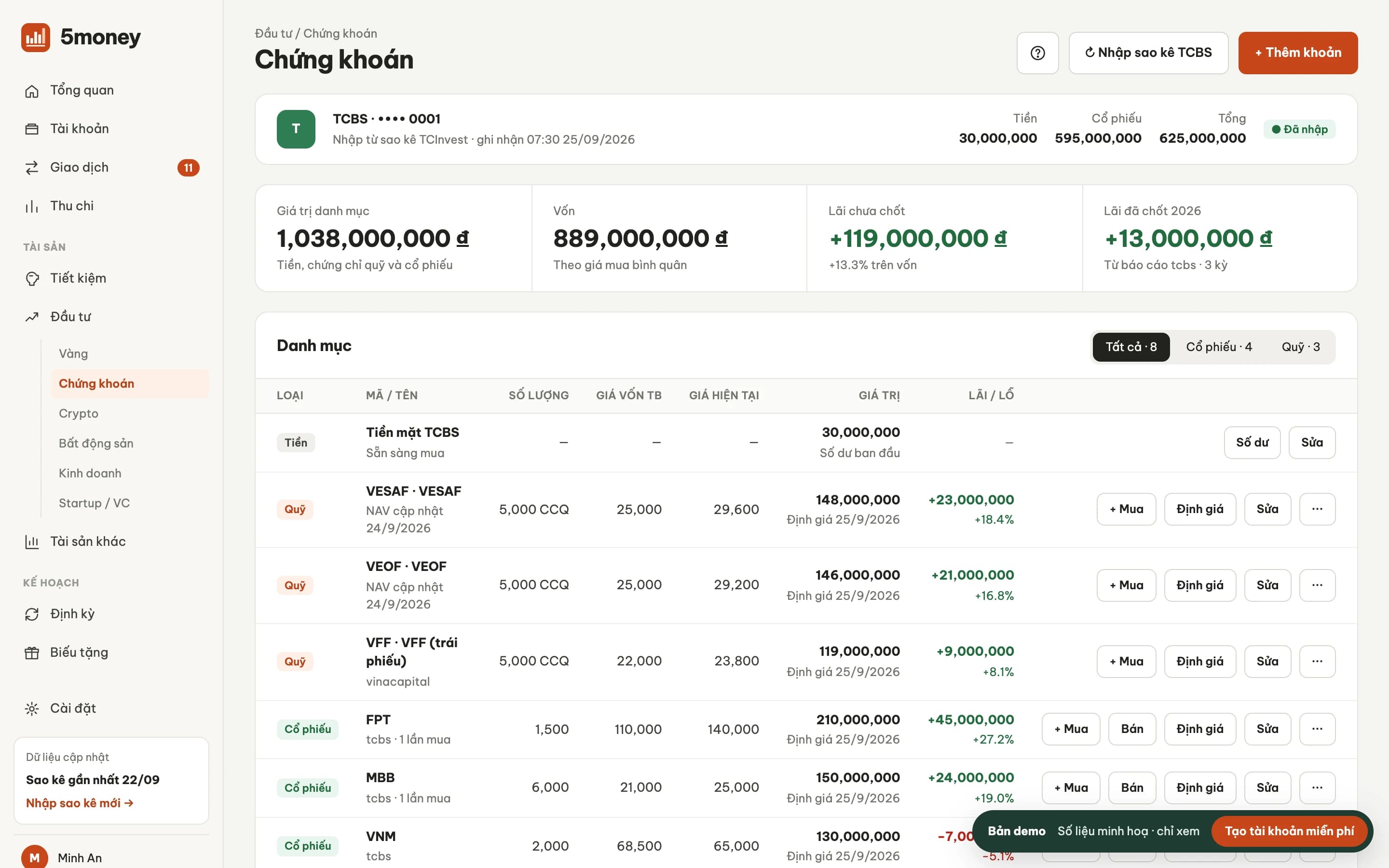
Task: Click + Mua for VESAF fund
Action: click(x=1126, y=509)
